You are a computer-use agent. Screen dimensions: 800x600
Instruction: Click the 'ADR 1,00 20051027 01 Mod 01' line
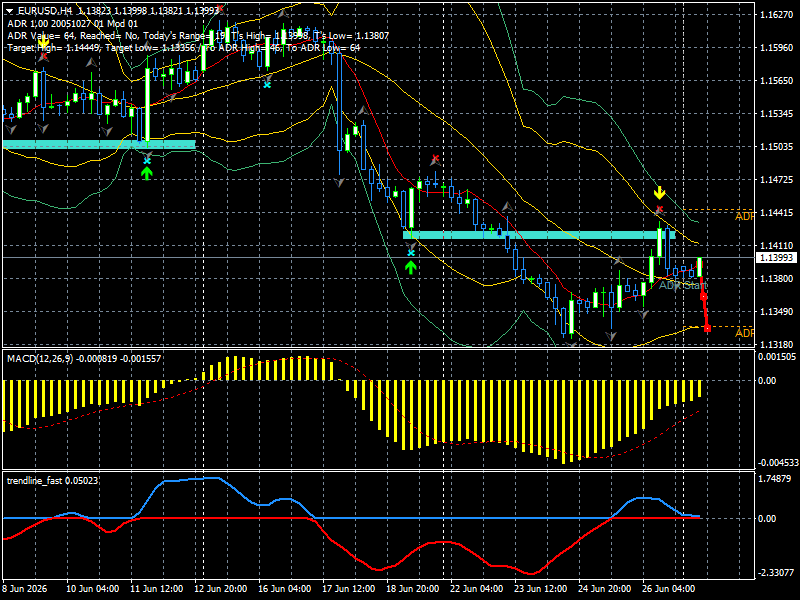point(72,23)
